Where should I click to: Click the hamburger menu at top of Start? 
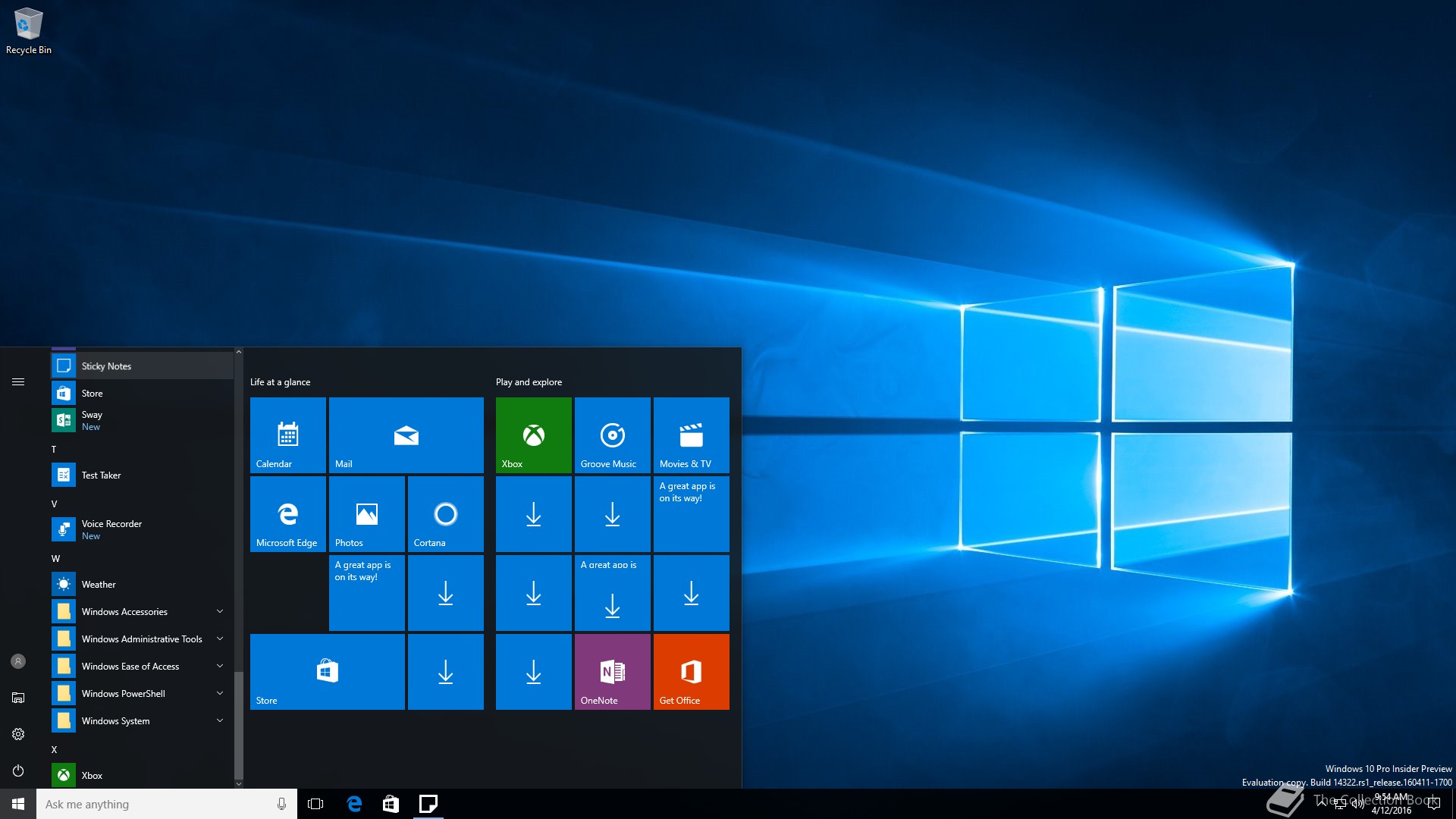(x=18, y=381)
